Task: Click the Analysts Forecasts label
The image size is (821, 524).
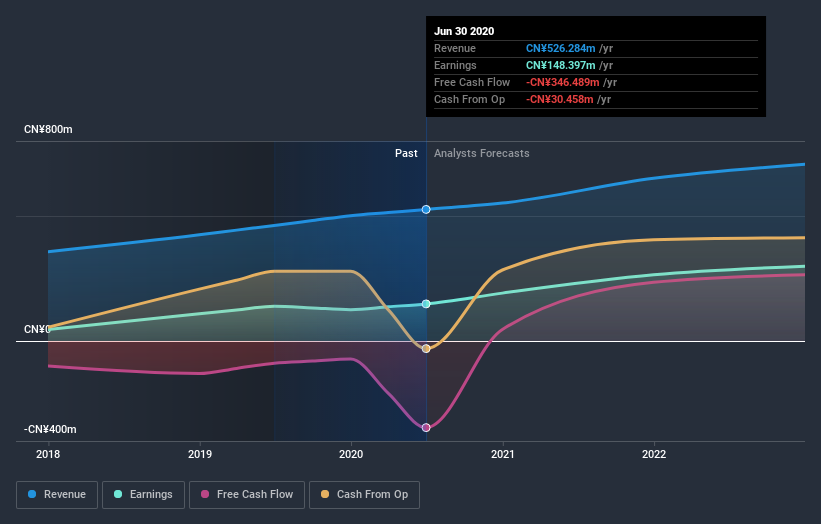Action: click(482, 153)
